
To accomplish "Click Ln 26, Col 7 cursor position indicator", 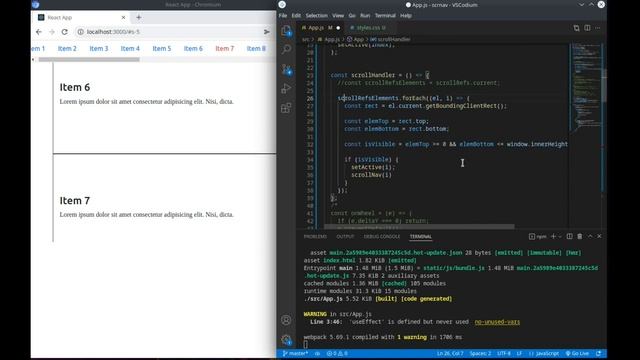I will 450,353.
